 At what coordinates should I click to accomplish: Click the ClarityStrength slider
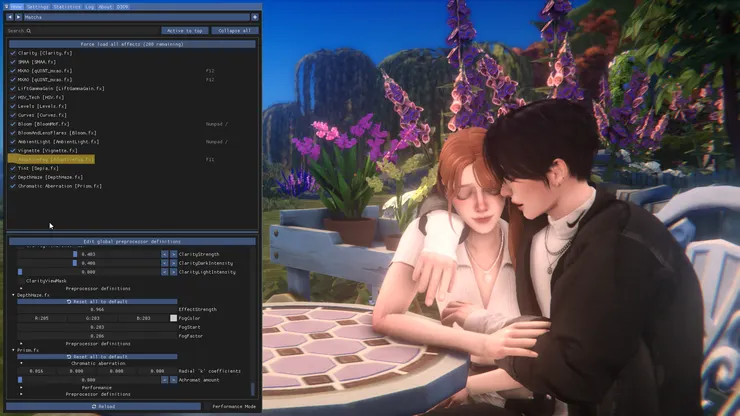click(88, 254)
